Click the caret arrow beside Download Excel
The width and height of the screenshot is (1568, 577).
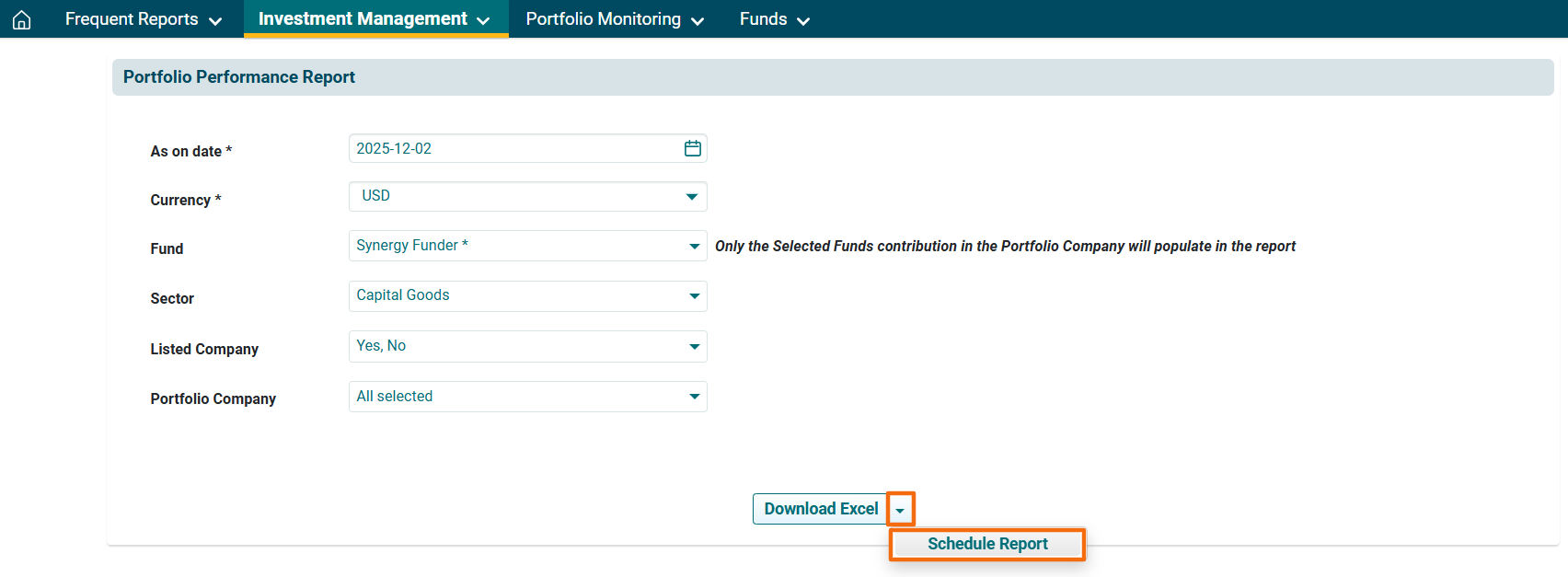[900, 510]
